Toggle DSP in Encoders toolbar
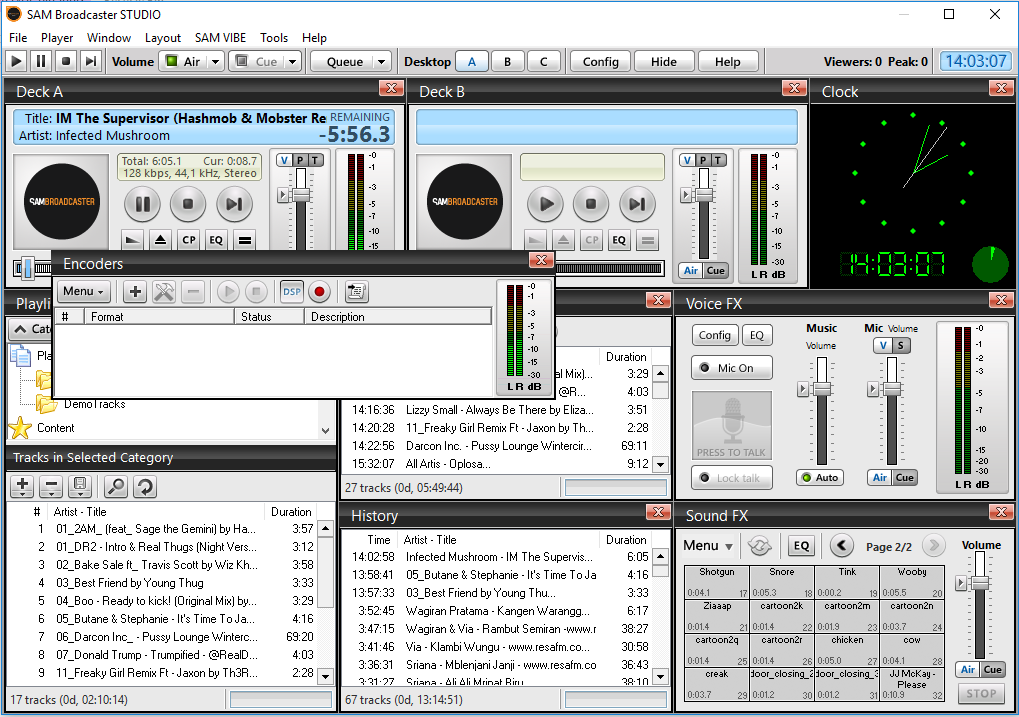The height and width of the screenshot is (717, 1019). (291, 292)
